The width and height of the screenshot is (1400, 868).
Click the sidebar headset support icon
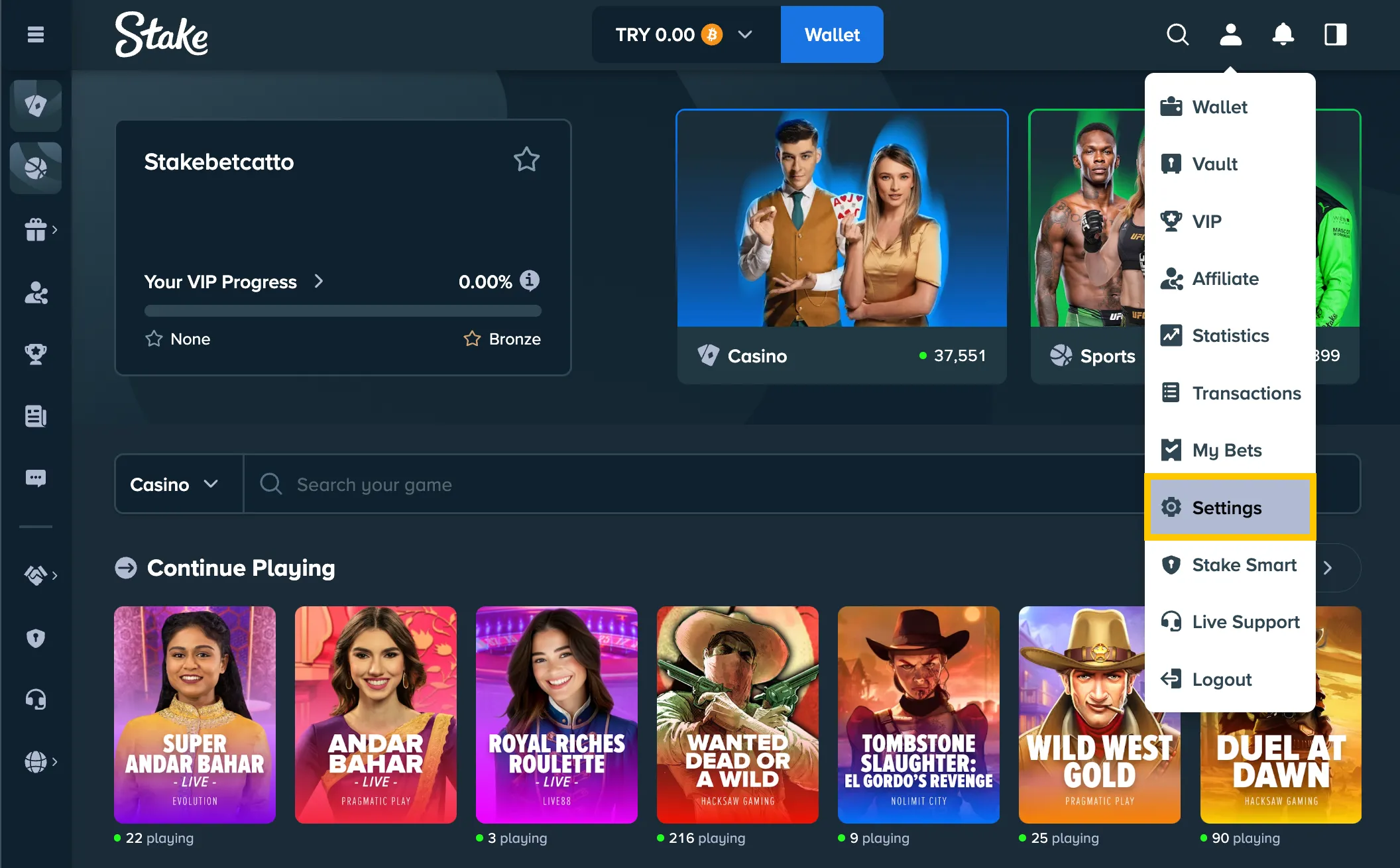click(x=36, y=700)
